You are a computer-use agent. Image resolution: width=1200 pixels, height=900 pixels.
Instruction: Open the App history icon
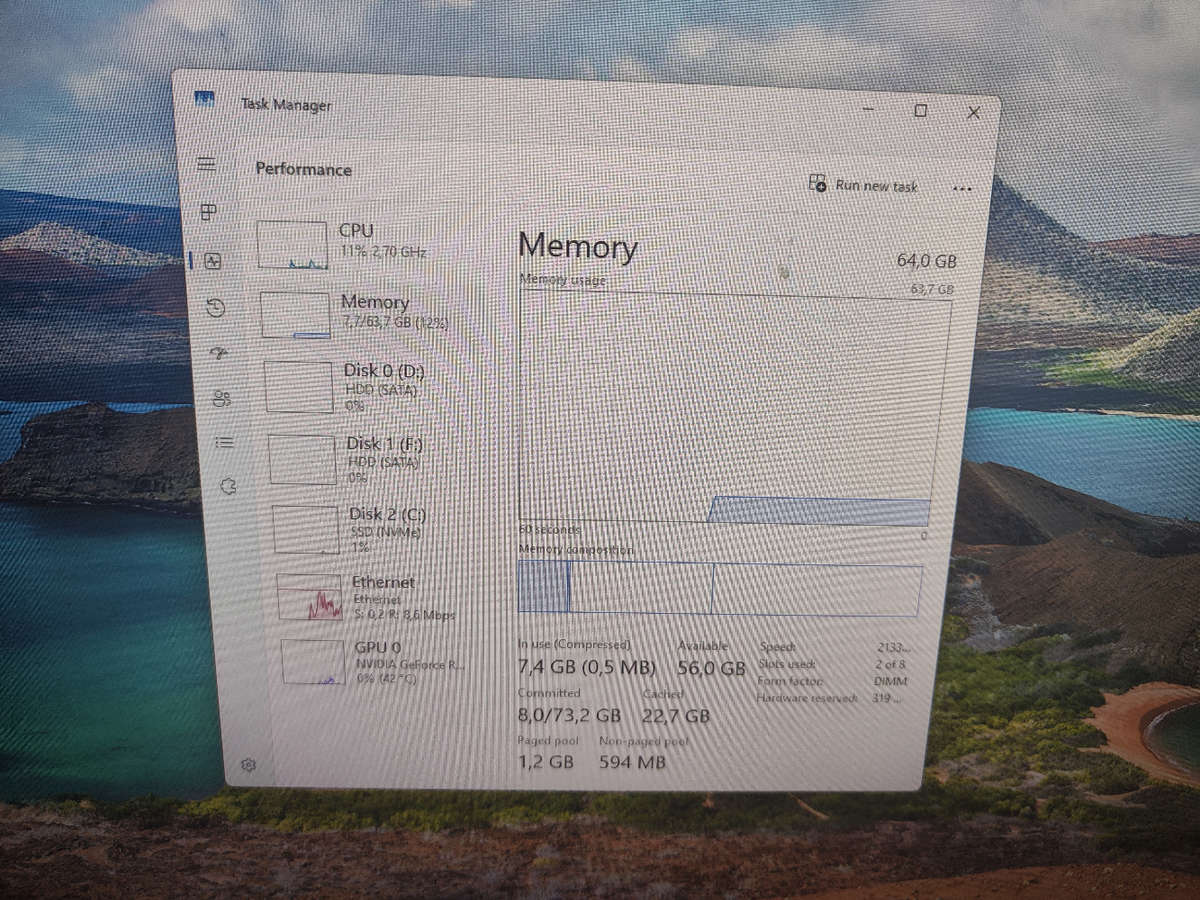tap(215, 308)
